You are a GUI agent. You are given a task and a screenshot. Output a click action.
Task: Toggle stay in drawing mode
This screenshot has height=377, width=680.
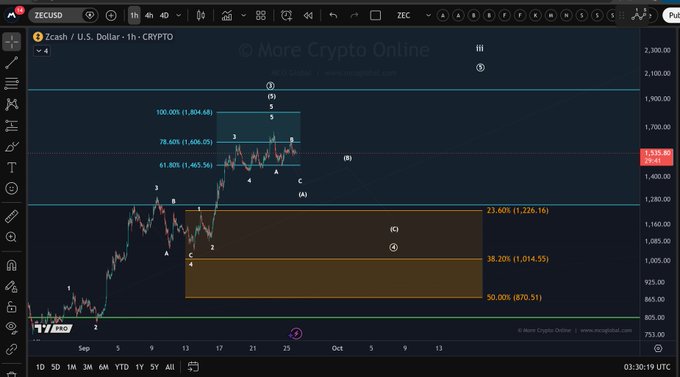(12, 286)
